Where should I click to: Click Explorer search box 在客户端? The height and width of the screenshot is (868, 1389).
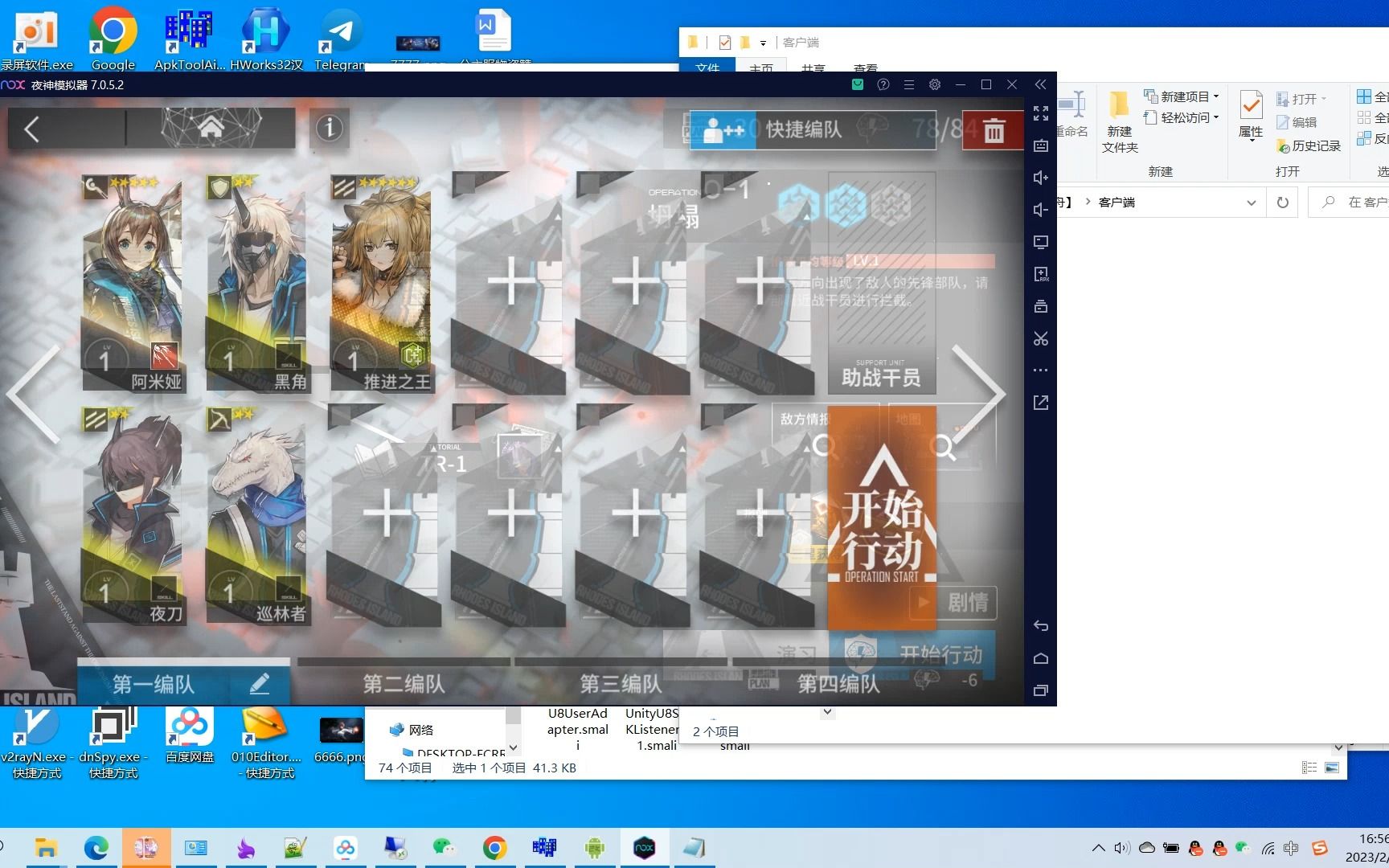(x=1350, y=203)
